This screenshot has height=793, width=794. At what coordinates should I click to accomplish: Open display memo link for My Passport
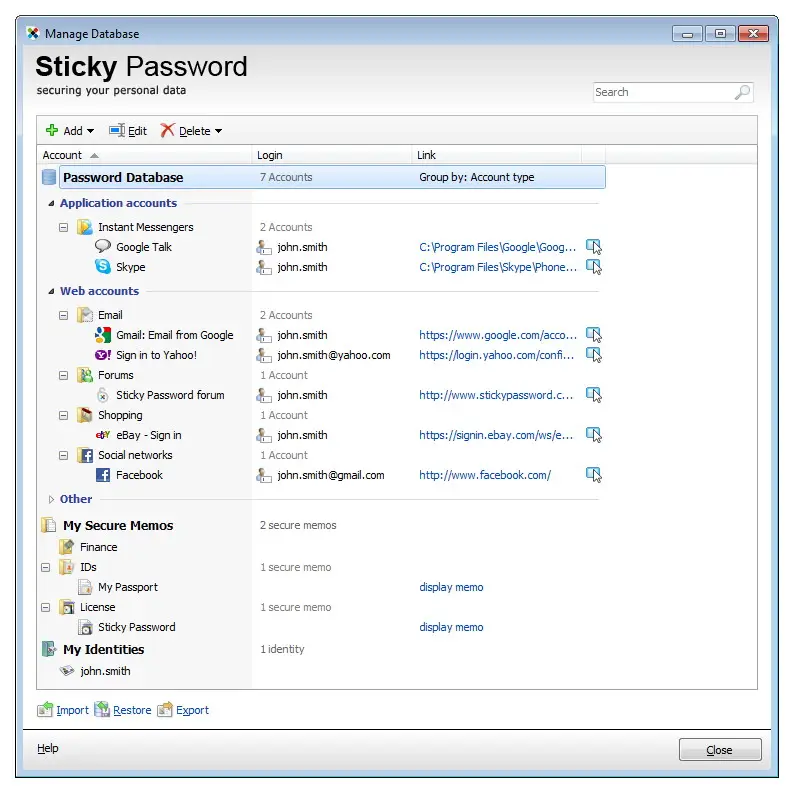coord(451,587)
